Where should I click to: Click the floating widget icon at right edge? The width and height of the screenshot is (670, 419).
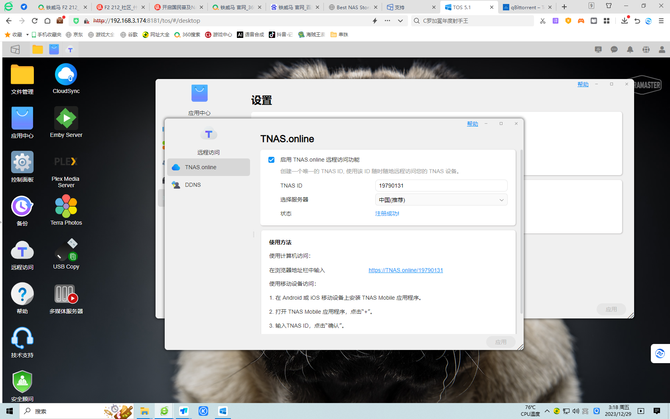coord(660,354)
